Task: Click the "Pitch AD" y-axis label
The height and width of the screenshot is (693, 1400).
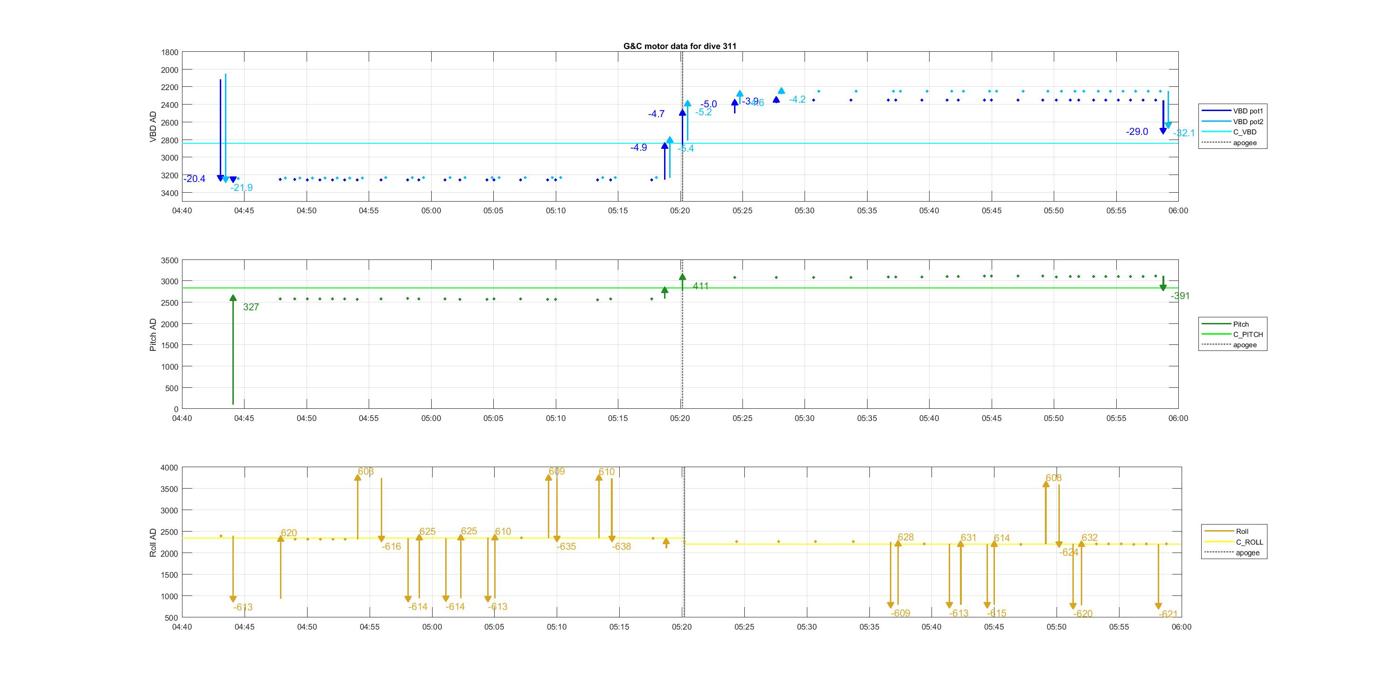Action: tap(153, 333)
